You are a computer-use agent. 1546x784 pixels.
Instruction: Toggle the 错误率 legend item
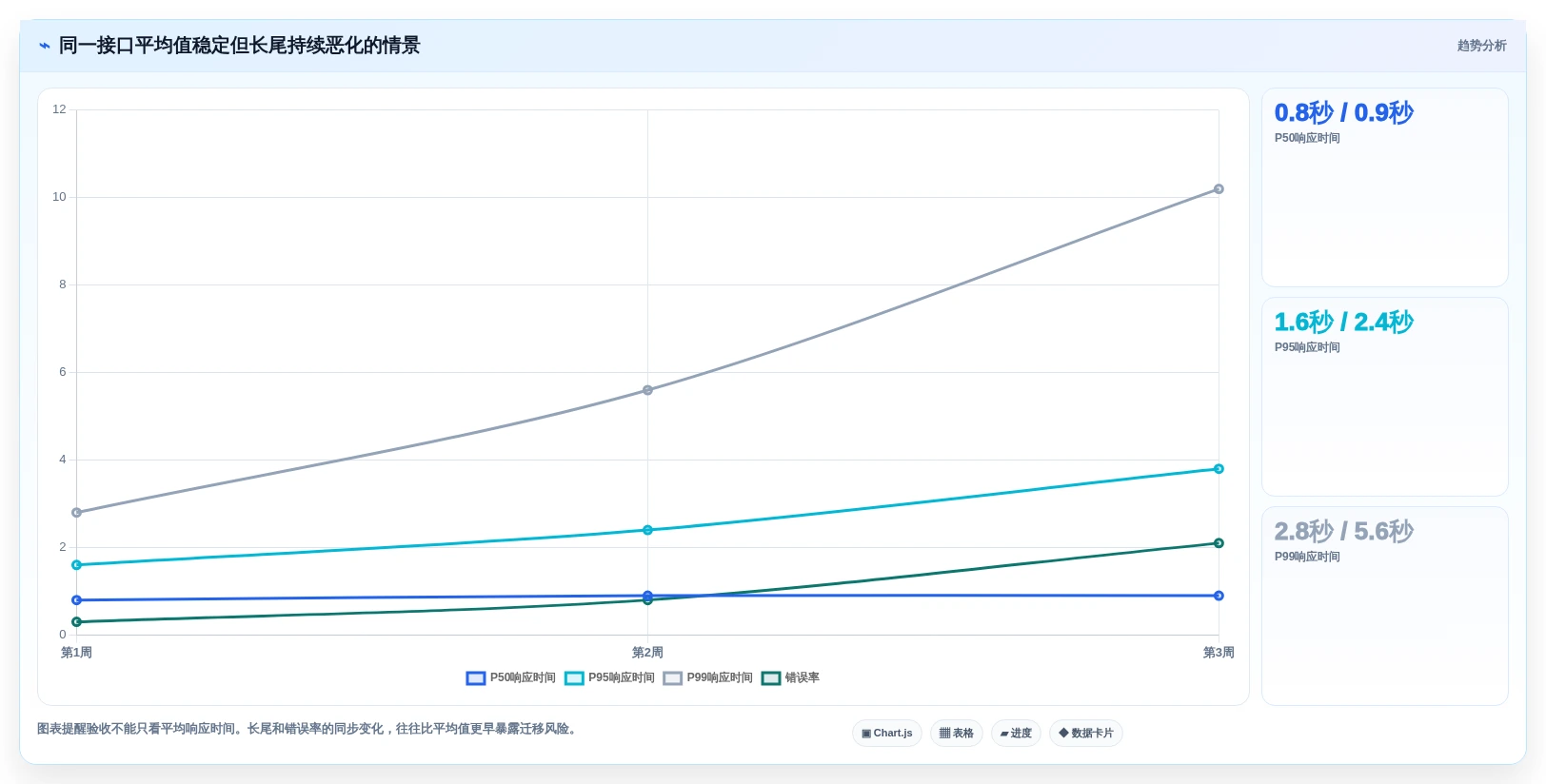[x=790, y=677]
